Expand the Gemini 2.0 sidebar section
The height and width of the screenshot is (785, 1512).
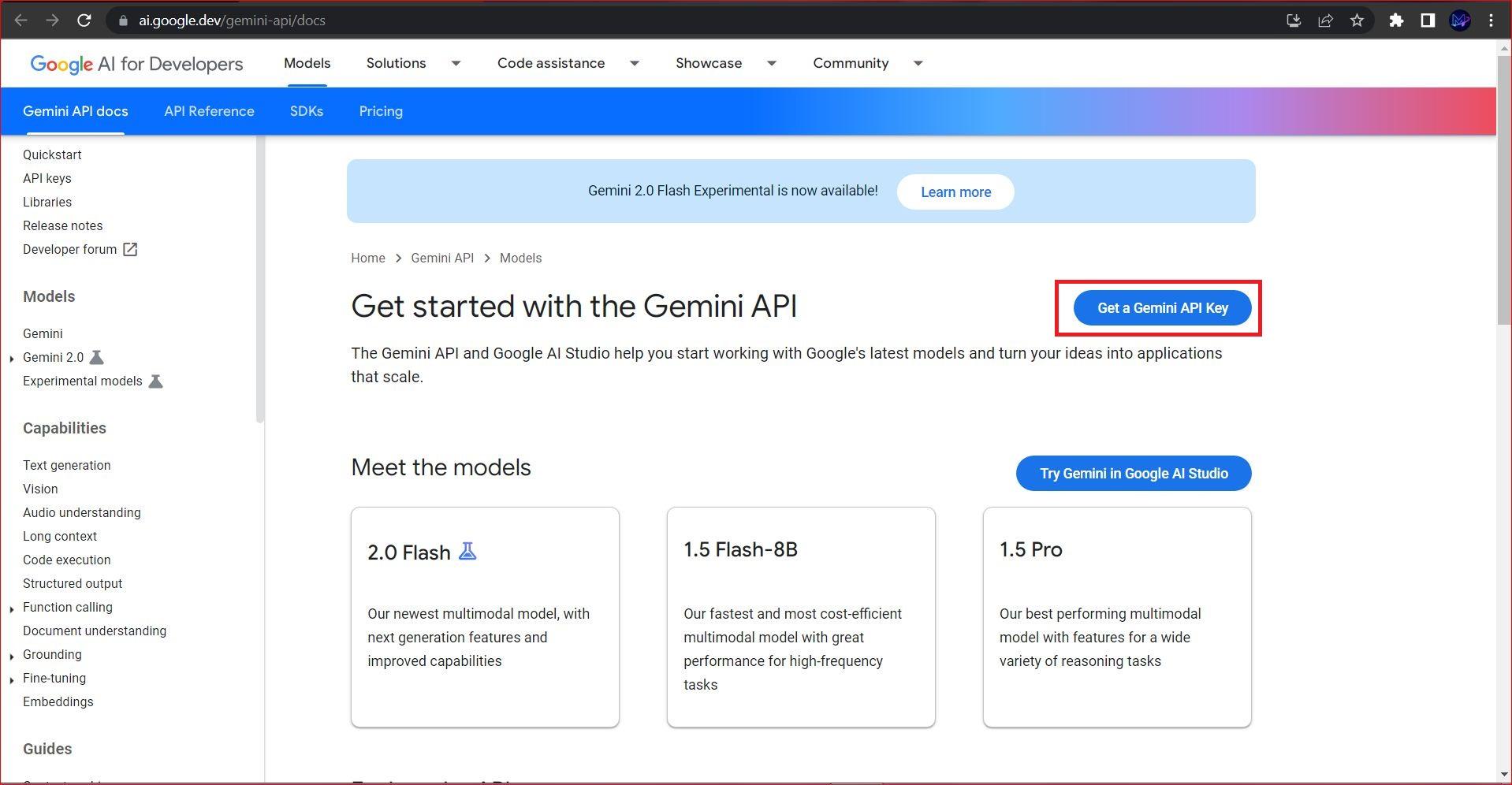(x=12, y=359)
